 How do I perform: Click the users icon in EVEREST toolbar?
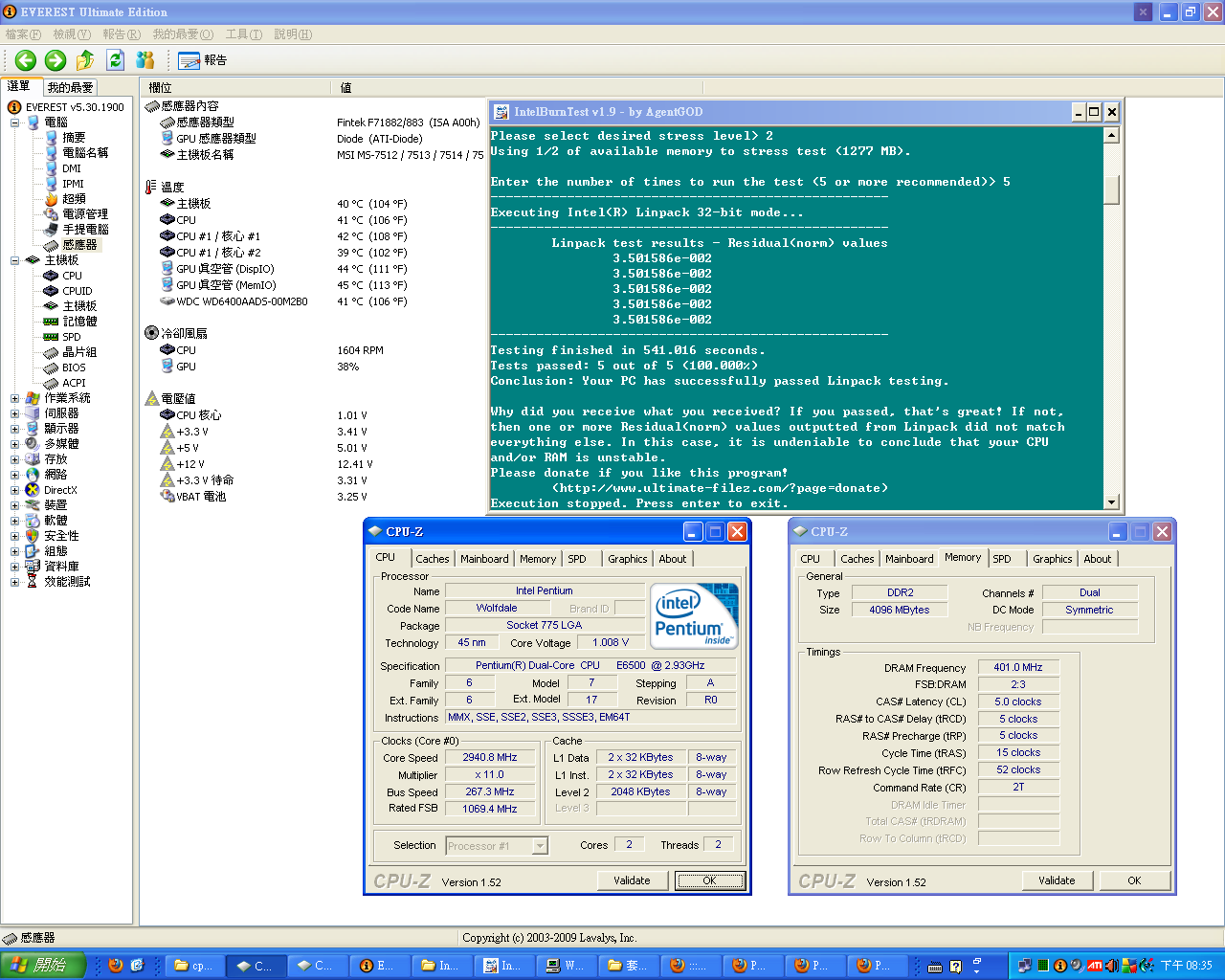pos(145,60)
